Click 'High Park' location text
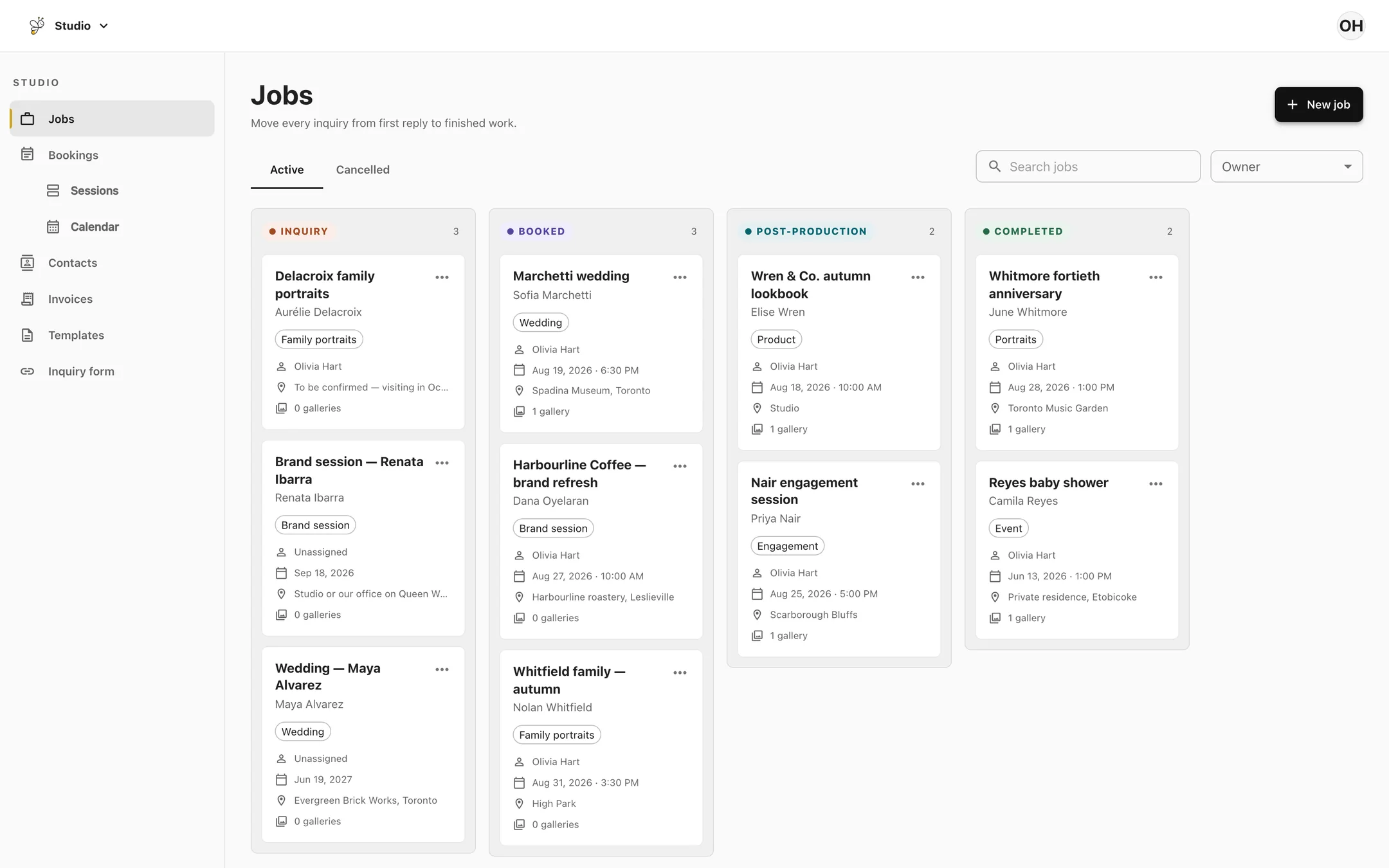 coord(554,804)
